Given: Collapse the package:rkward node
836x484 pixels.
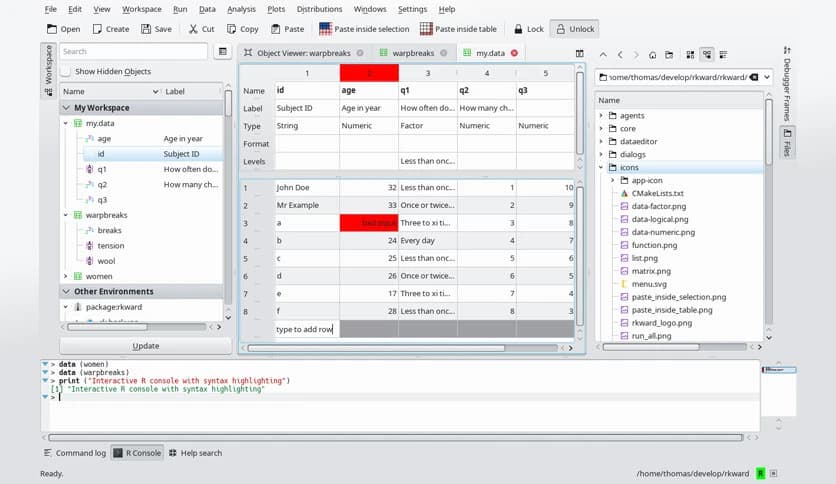Looking at the screenshot, I should [x=66, y=307].
